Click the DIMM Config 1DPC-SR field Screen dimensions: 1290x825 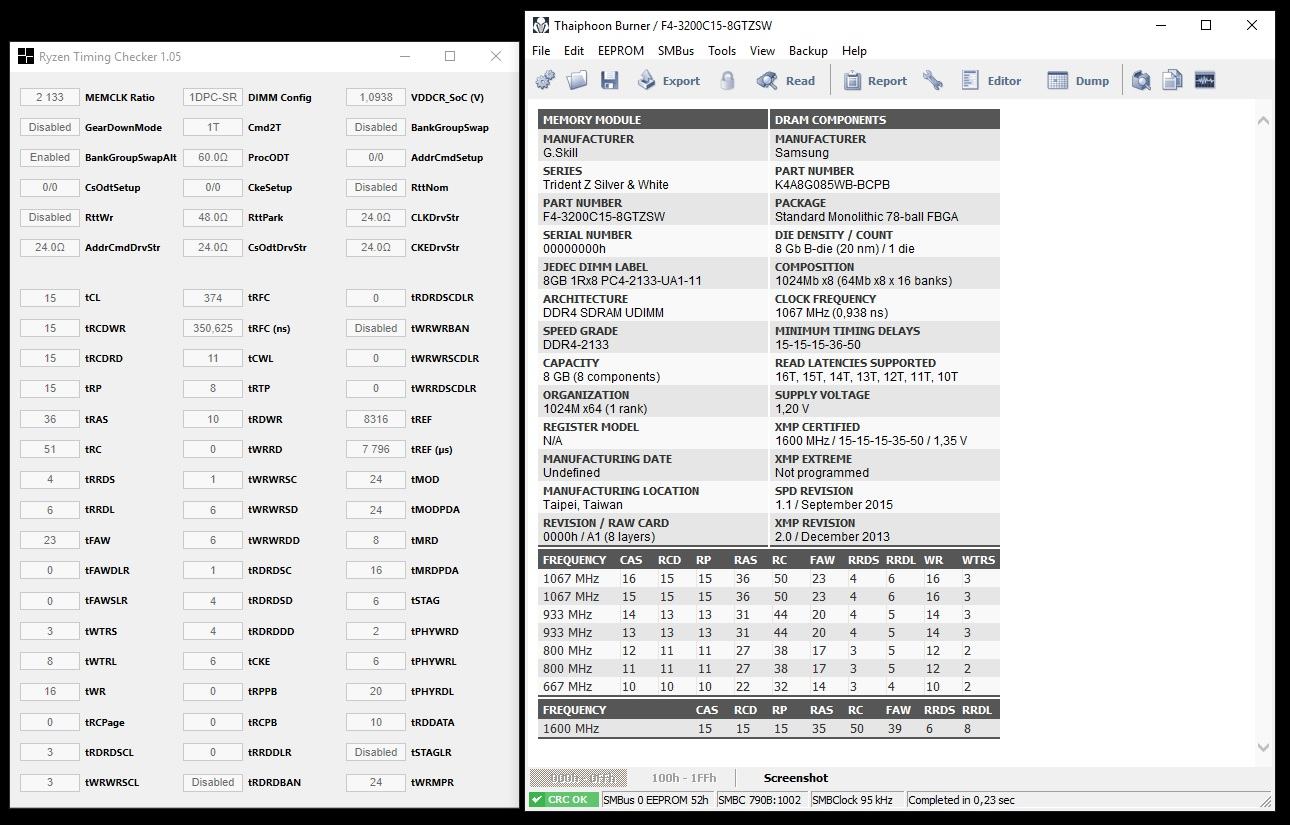point(213,97)
